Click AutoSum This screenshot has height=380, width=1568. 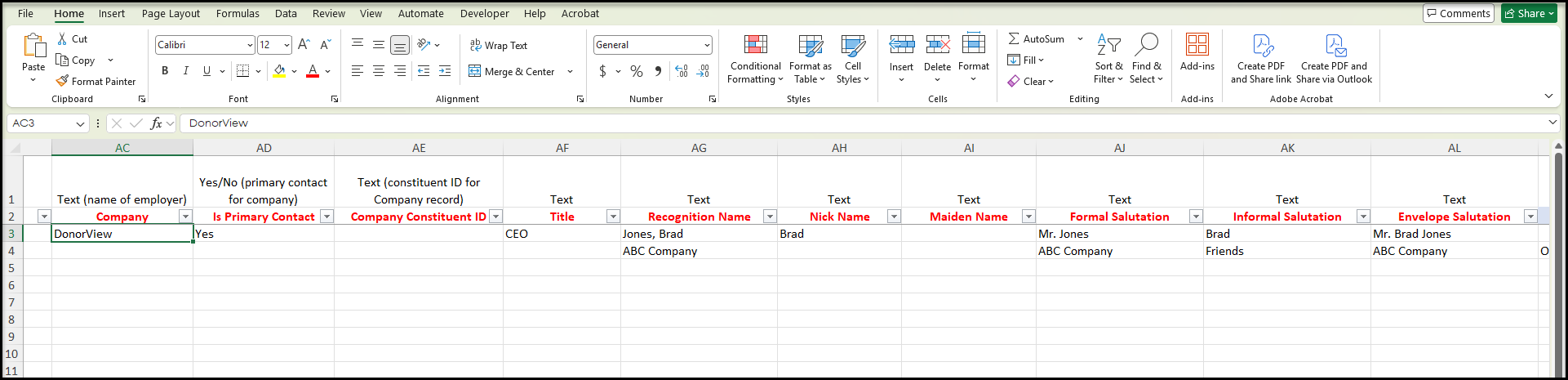tap(1036, 38)
